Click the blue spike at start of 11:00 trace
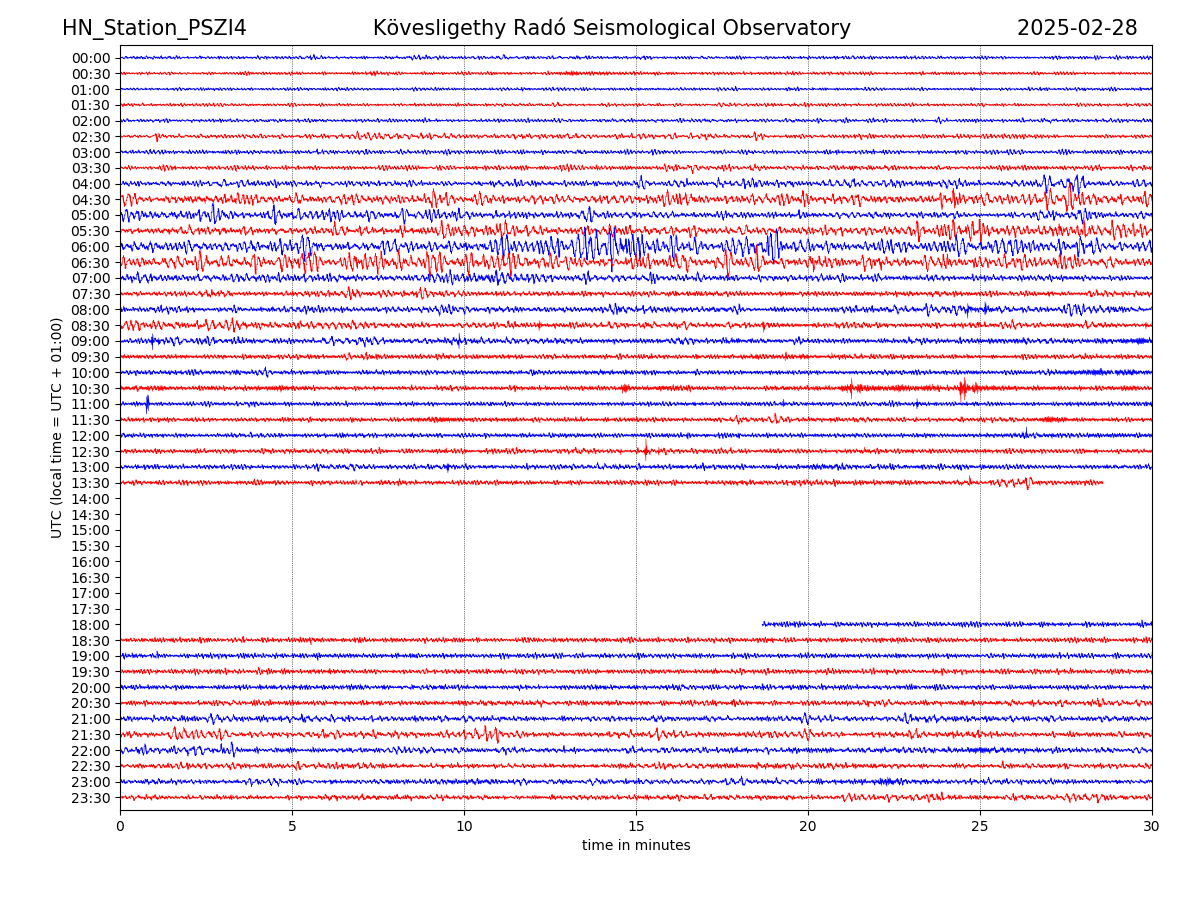The image size is (1200, 900). tap(147, 404)
